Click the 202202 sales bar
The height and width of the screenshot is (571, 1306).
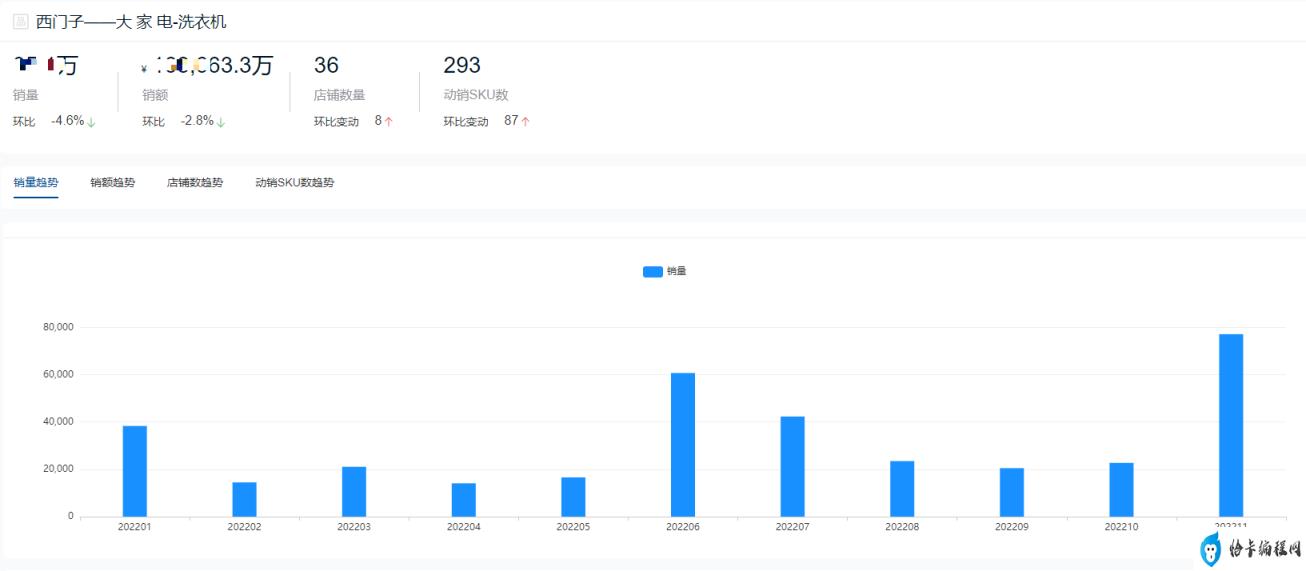pyautogui.click(x=245, y=500)
